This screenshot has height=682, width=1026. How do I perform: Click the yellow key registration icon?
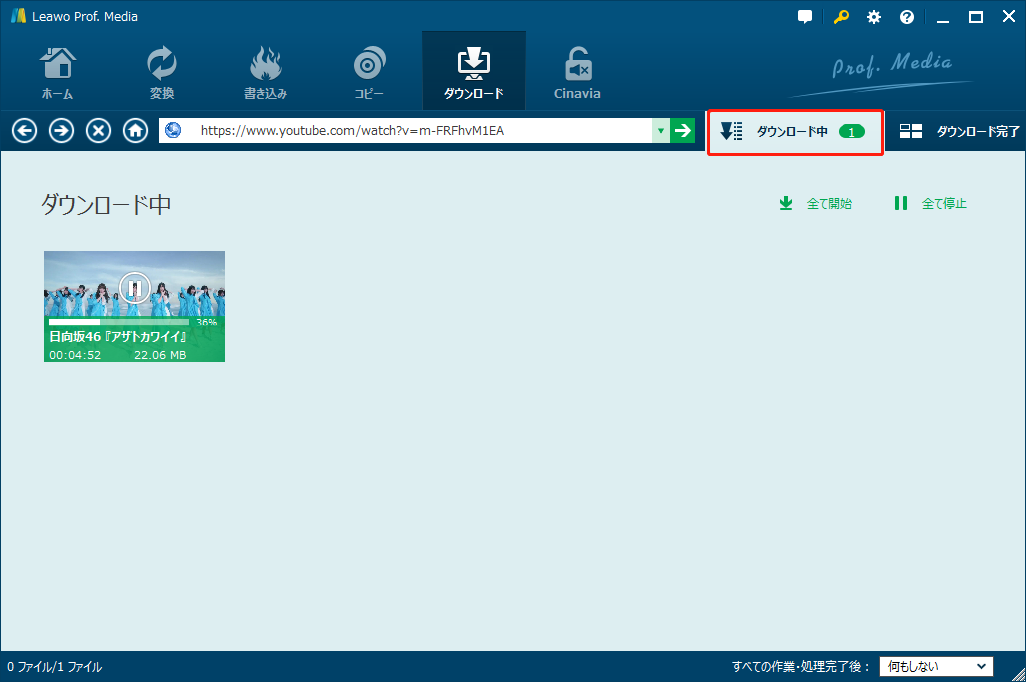(x=841, y=17)
